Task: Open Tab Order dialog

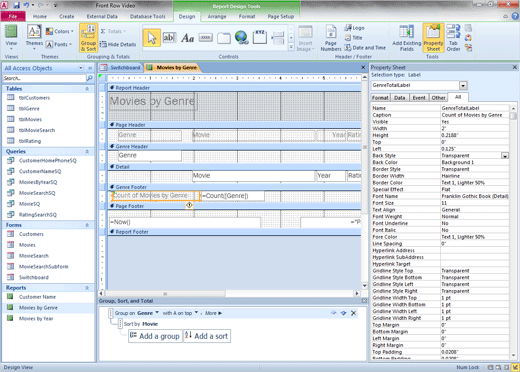Action: tap(453, 38)
